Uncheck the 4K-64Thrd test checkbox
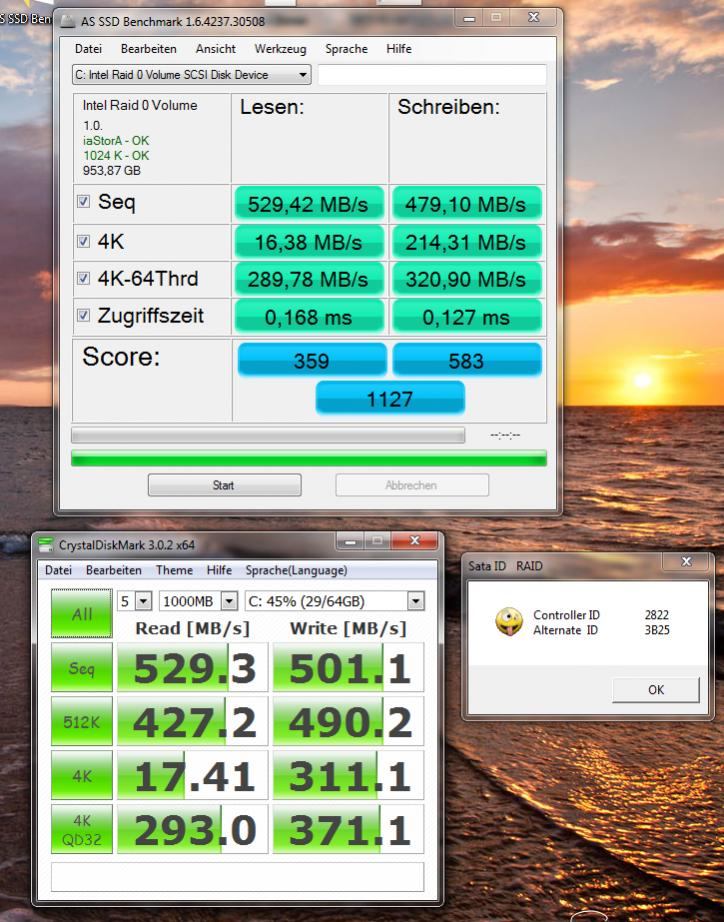Screen dimensions: 724x922 (84, 278)
